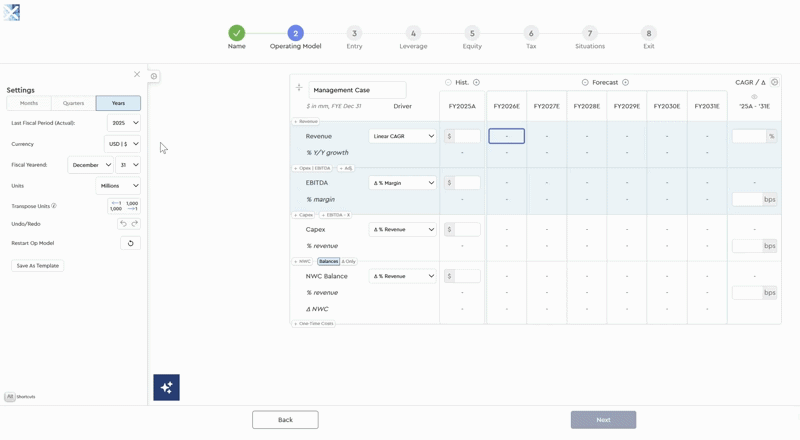Select the Balances NWC toggle
The image size is (800, 440).
click(328, 261)
